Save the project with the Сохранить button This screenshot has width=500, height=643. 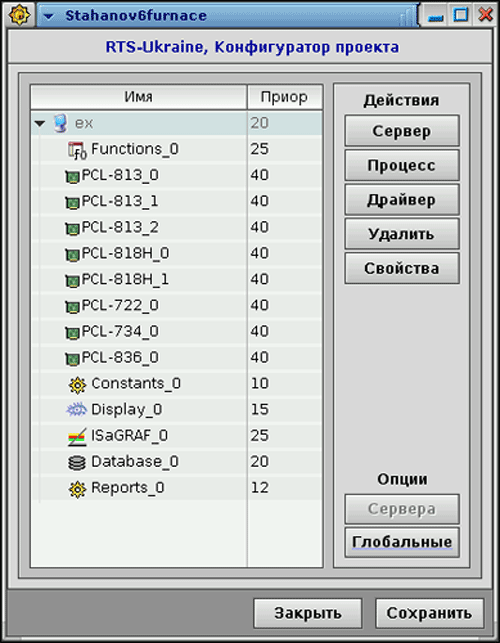(429, 613)
